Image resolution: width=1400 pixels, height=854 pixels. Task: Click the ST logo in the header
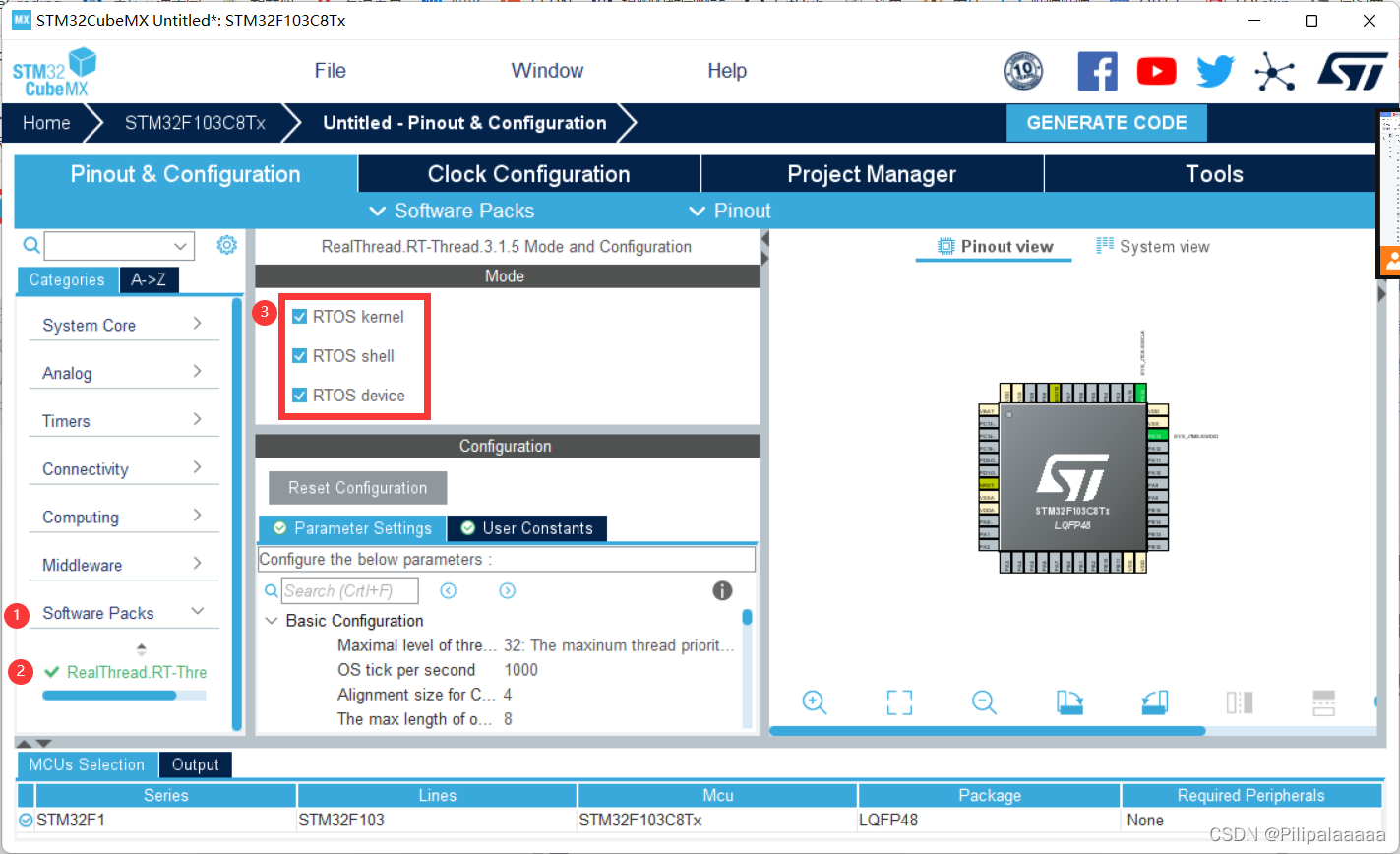point(1353,71)
